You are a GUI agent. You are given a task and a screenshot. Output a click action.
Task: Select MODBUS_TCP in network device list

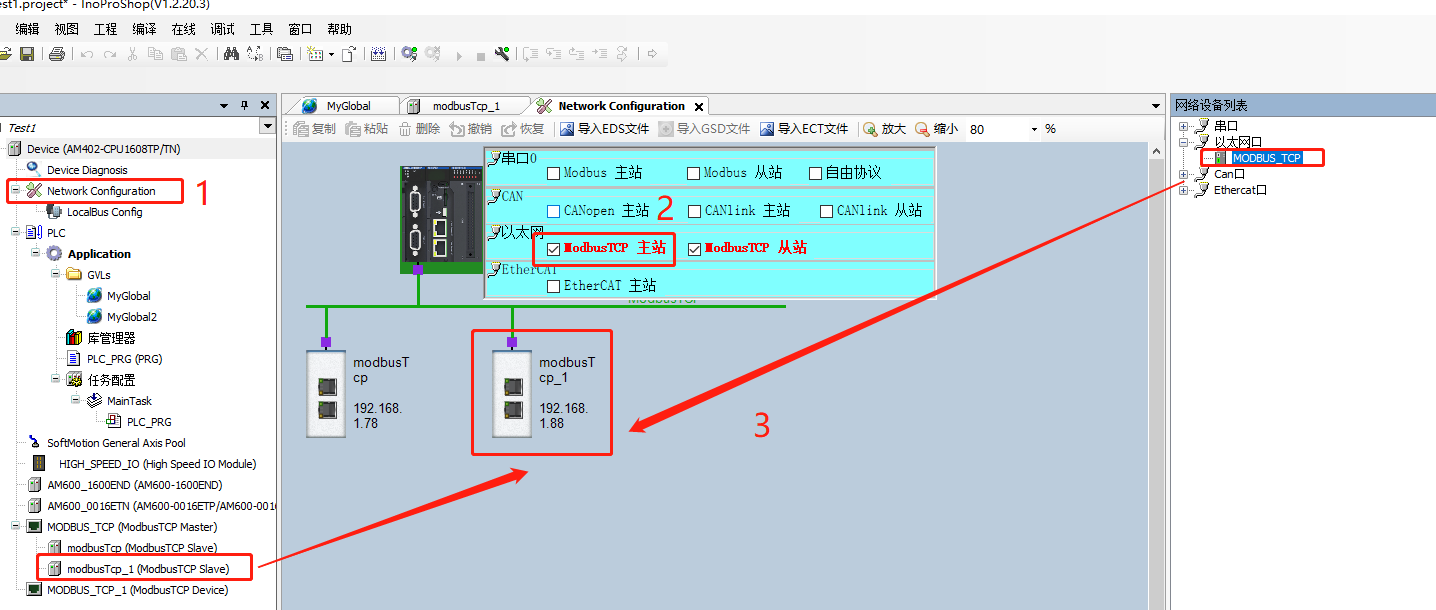pos(1266,158)
